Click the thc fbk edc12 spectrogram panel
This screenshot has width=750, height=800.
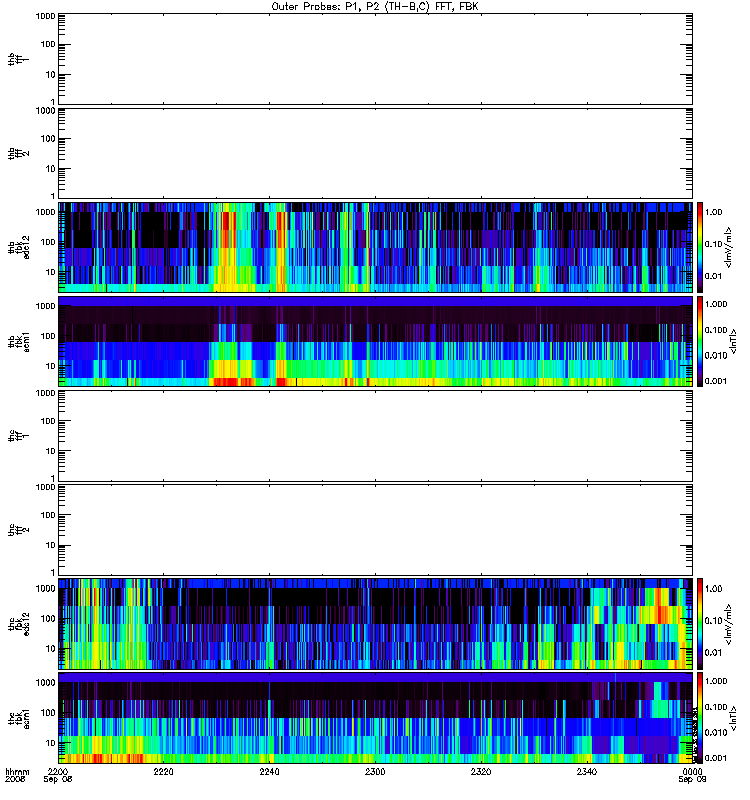[376, 624]
